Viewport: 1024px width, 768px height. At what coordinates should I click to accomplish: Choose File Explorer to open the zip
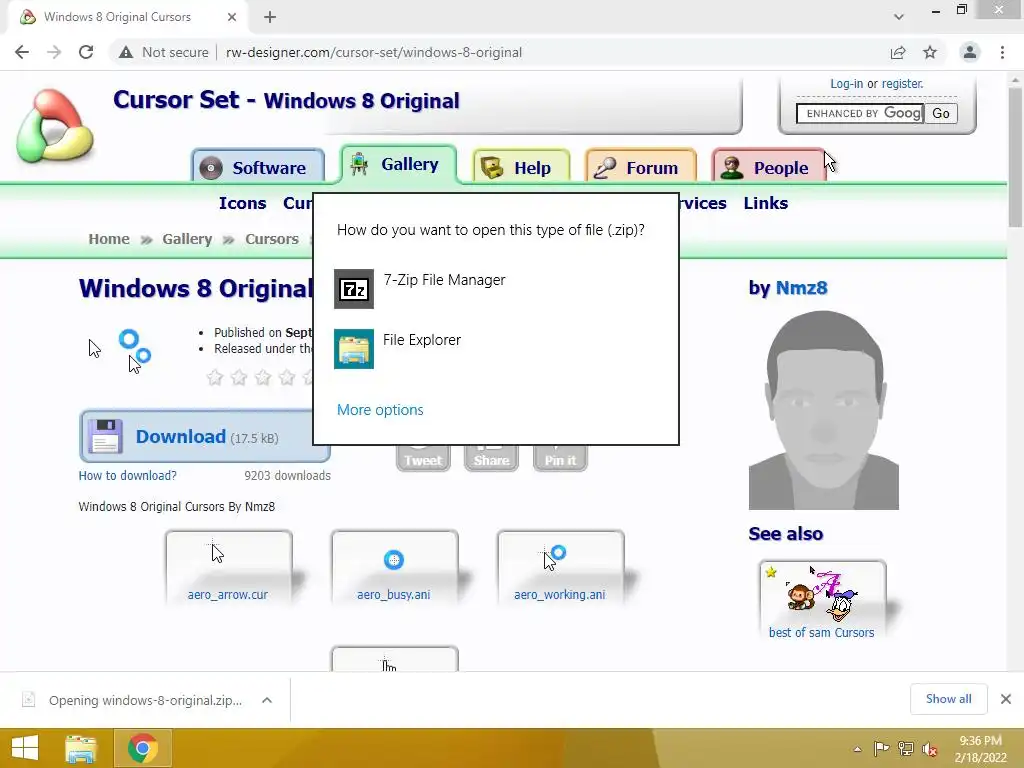coord(495,348)
